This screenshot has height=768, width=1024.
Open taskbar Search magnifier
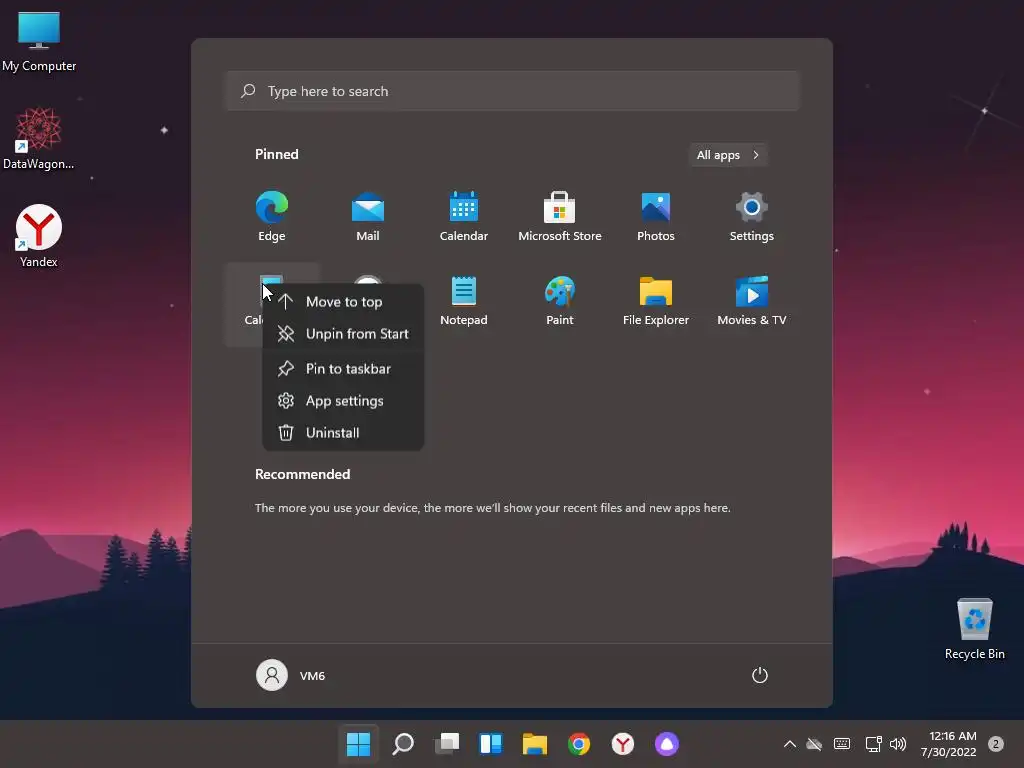click(x=403, y=744)
